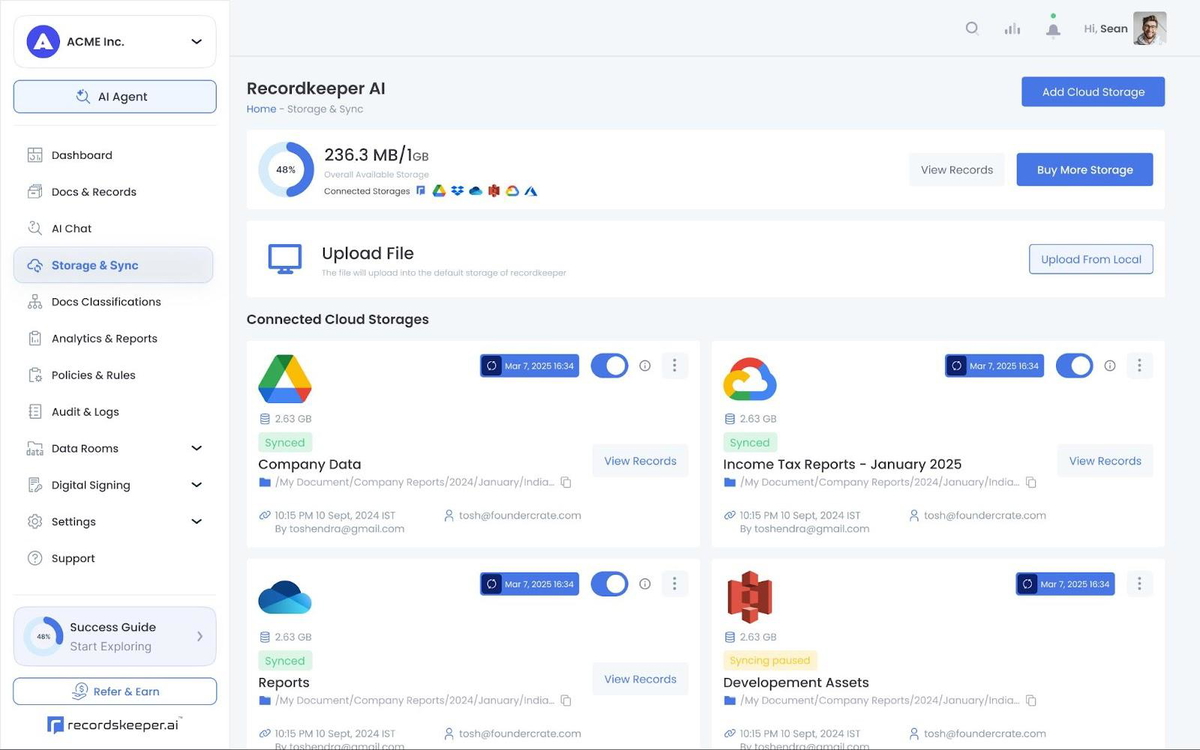
Task: Click info icon on Company Data card
Action: (645, 366)
